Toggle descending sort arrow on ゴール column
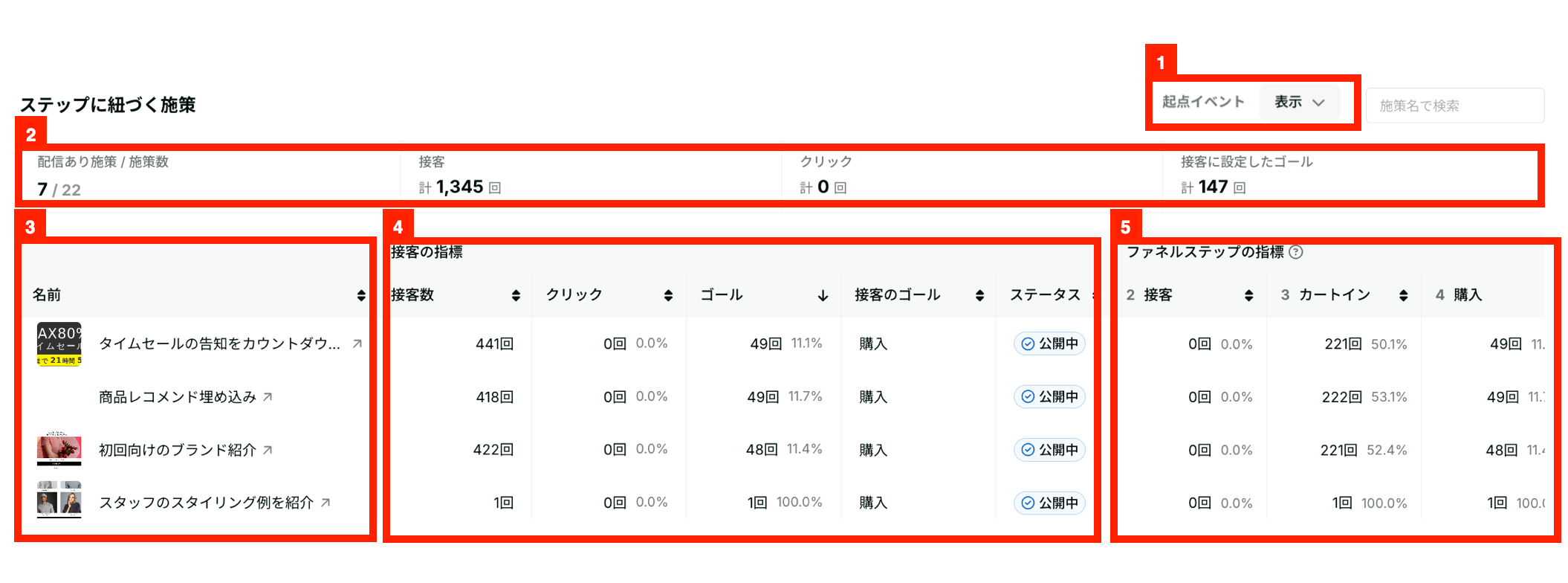Screen dimensions: 1568x583 [x=823, y=295]
